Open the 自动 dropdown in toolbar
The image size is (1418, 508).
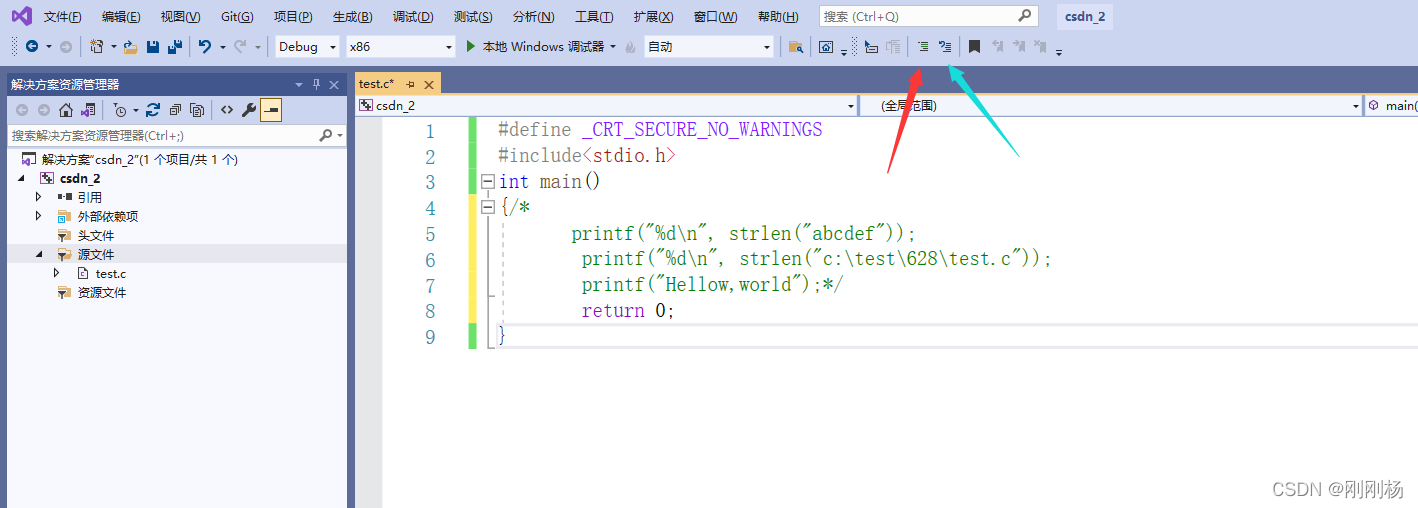768,47
